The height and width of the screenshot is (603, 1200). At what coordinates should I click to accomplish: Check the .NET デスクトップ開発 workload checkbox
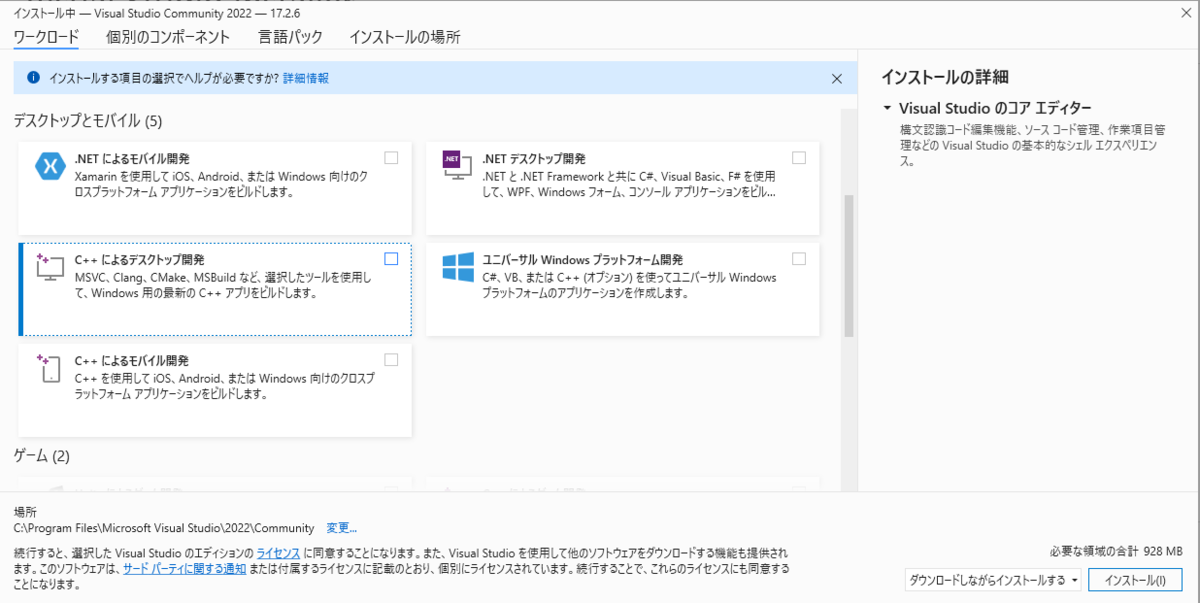(x=799, y=158)
